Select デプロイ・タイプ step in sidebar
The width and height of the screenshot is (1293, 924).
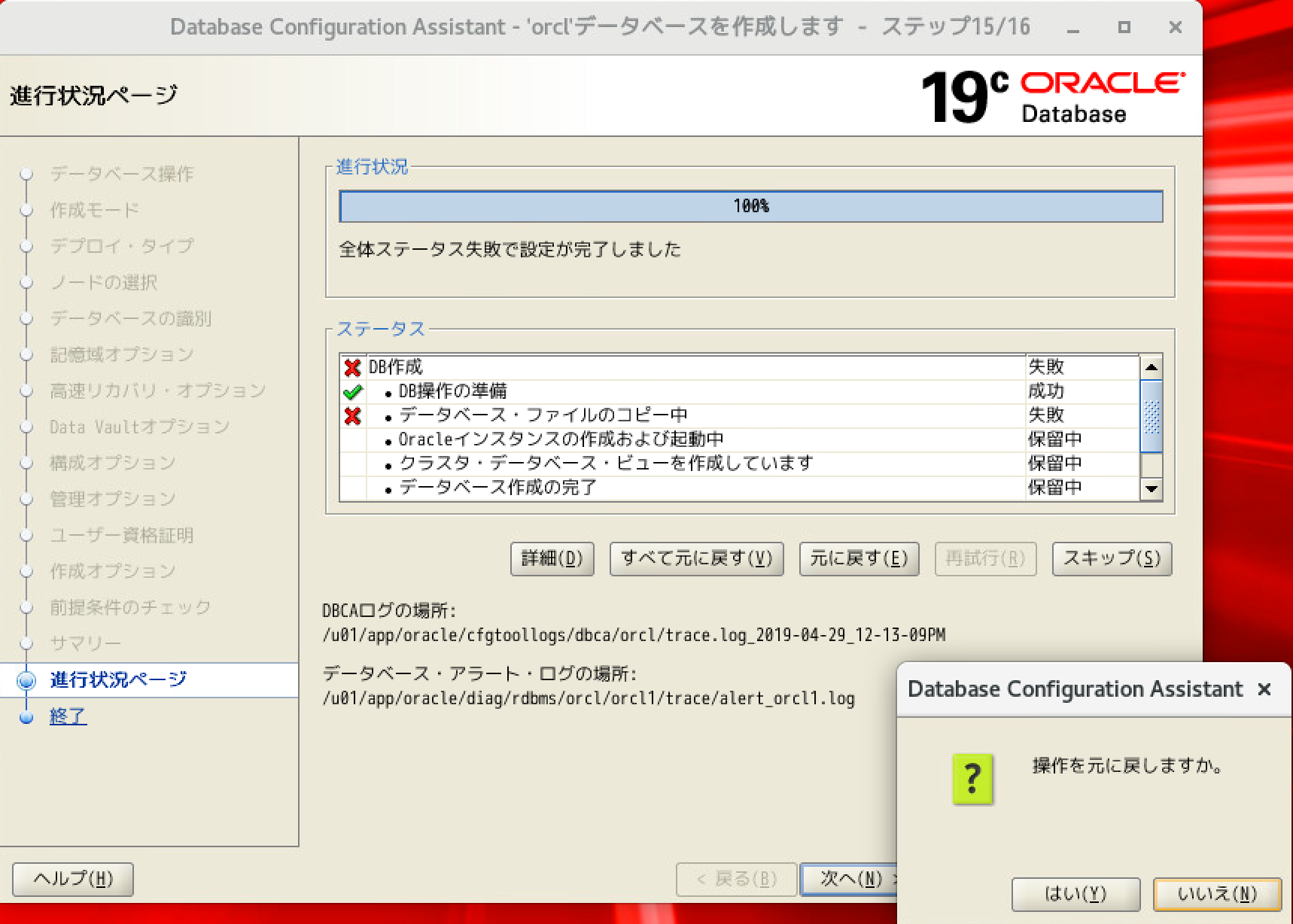coord(122,246)
